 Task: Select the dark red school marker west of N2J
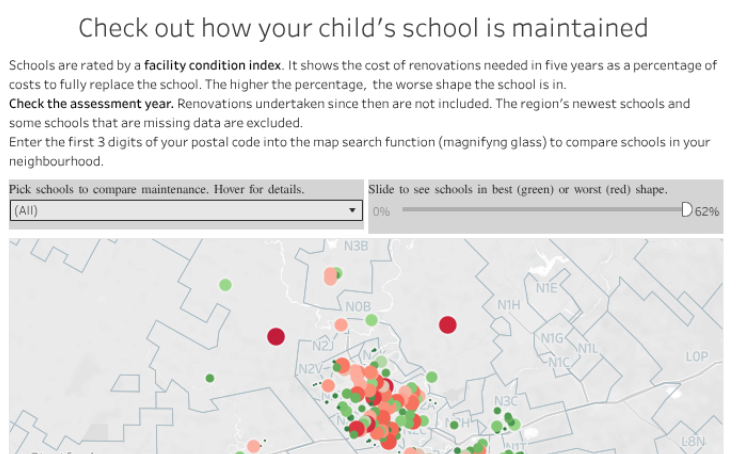coord(276,336)
